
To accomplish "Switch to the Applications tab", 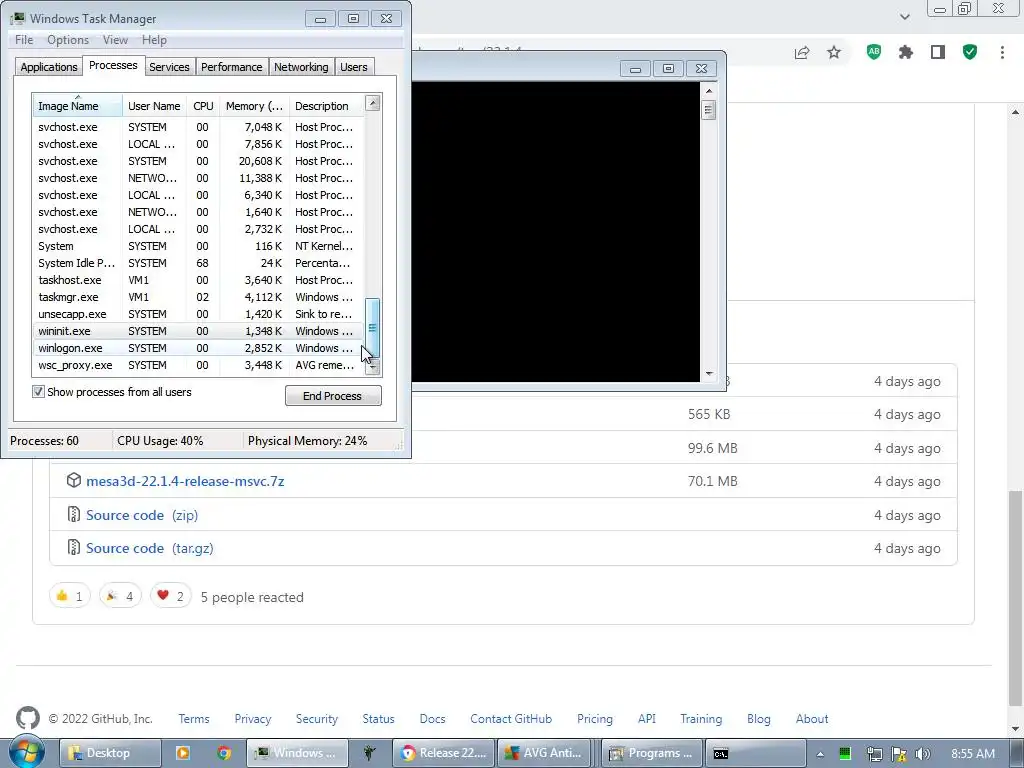I will (49, 67).
